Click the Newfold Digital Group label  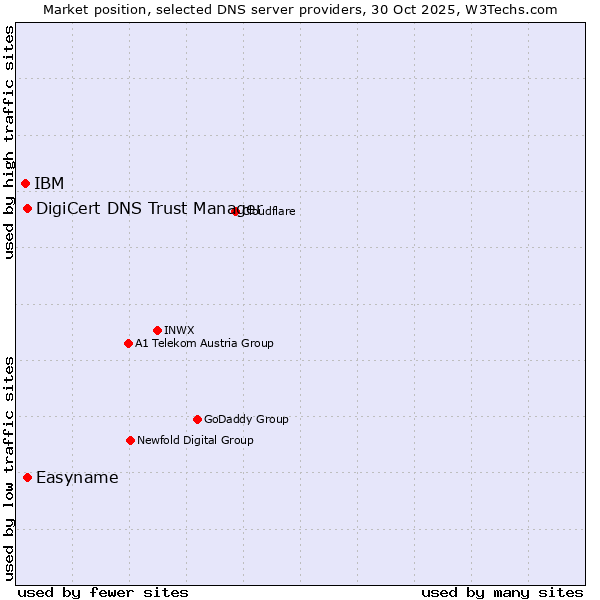[x=195, y=440]
